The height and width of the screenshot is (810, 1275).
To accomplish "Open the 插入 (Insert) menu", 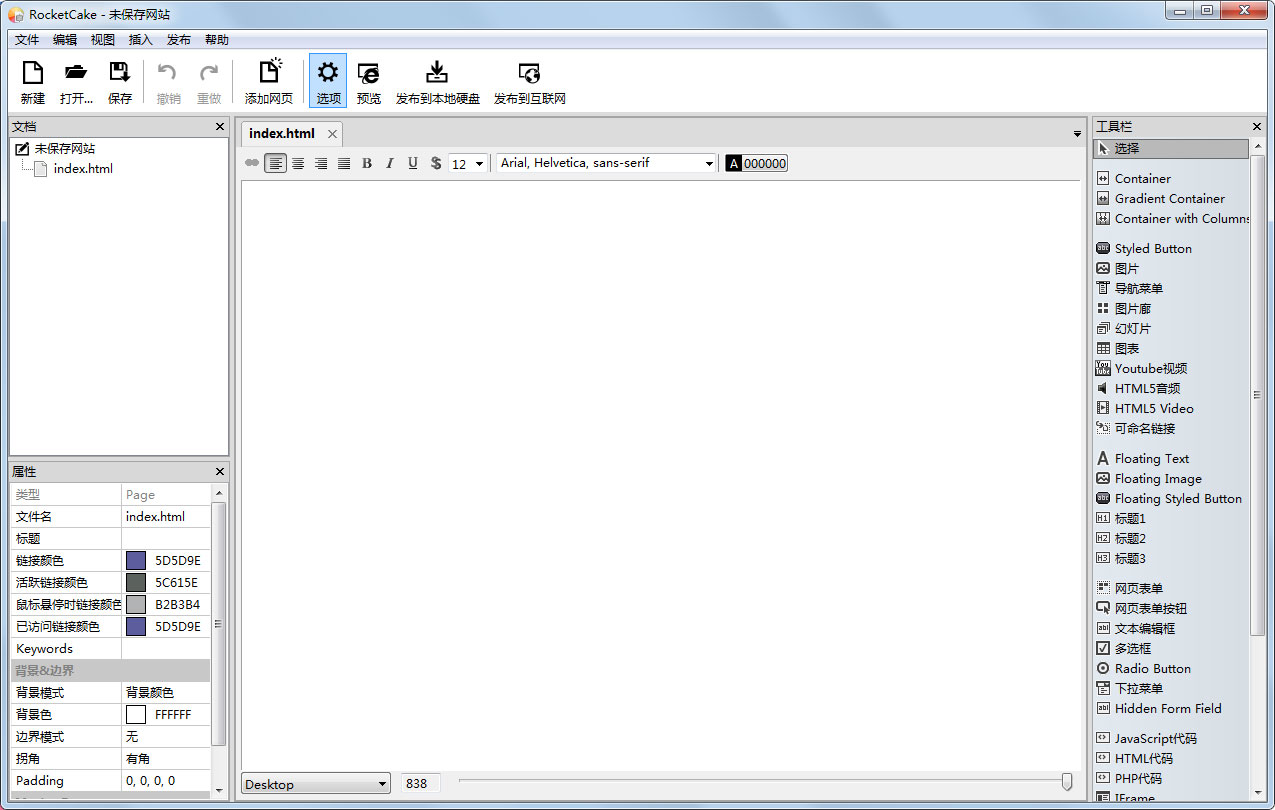I will pos(140,40).
